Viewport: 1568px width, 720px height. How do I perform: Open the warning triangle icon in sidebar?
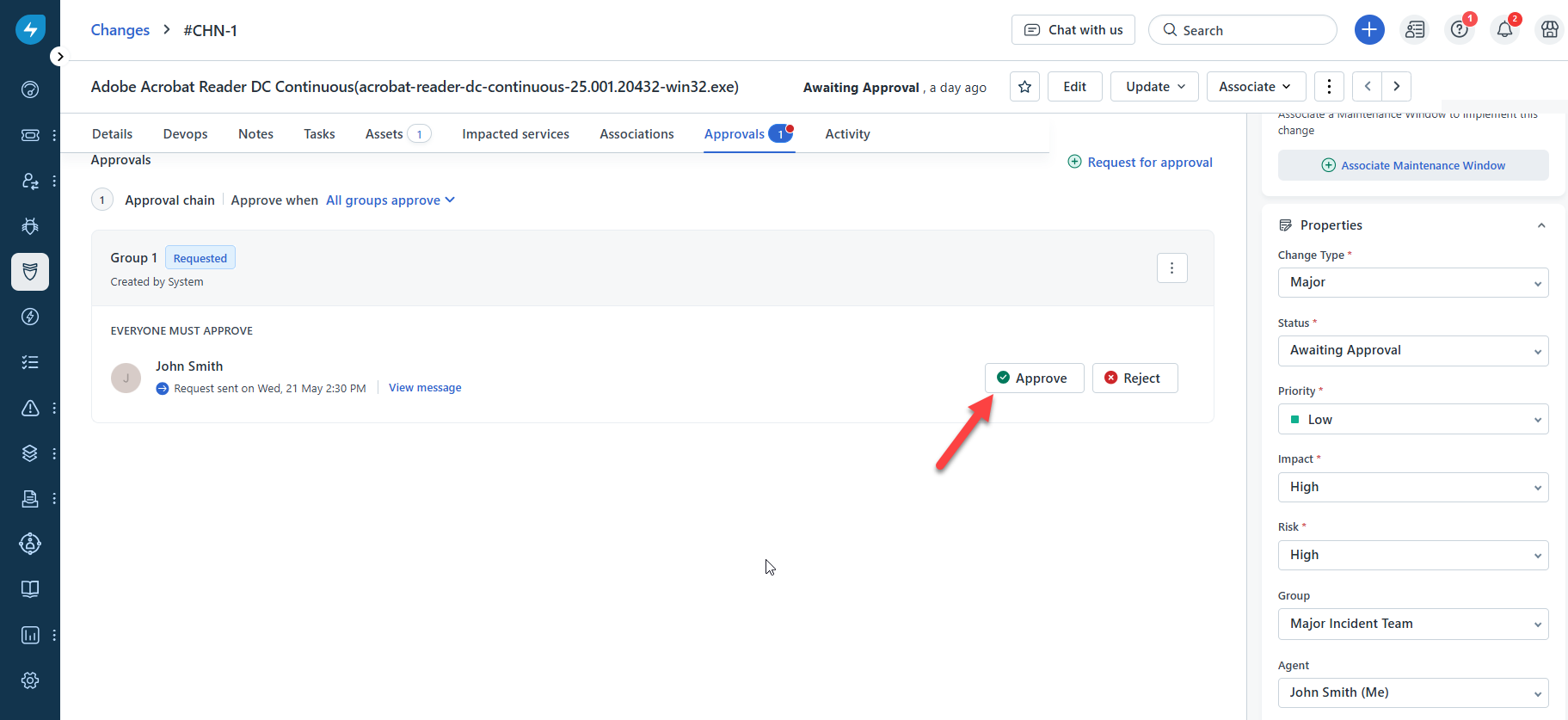tap(30, 408)
